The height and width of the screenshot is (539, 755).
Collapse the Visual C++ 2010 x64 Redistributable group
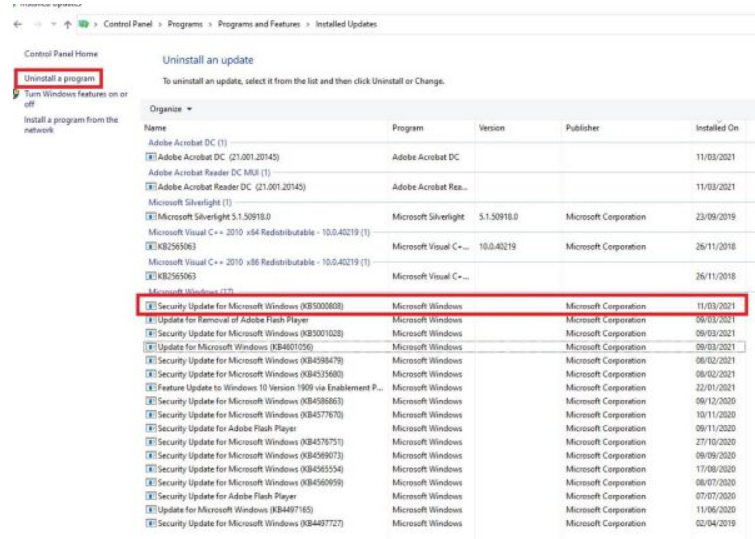tap(259, 232)
